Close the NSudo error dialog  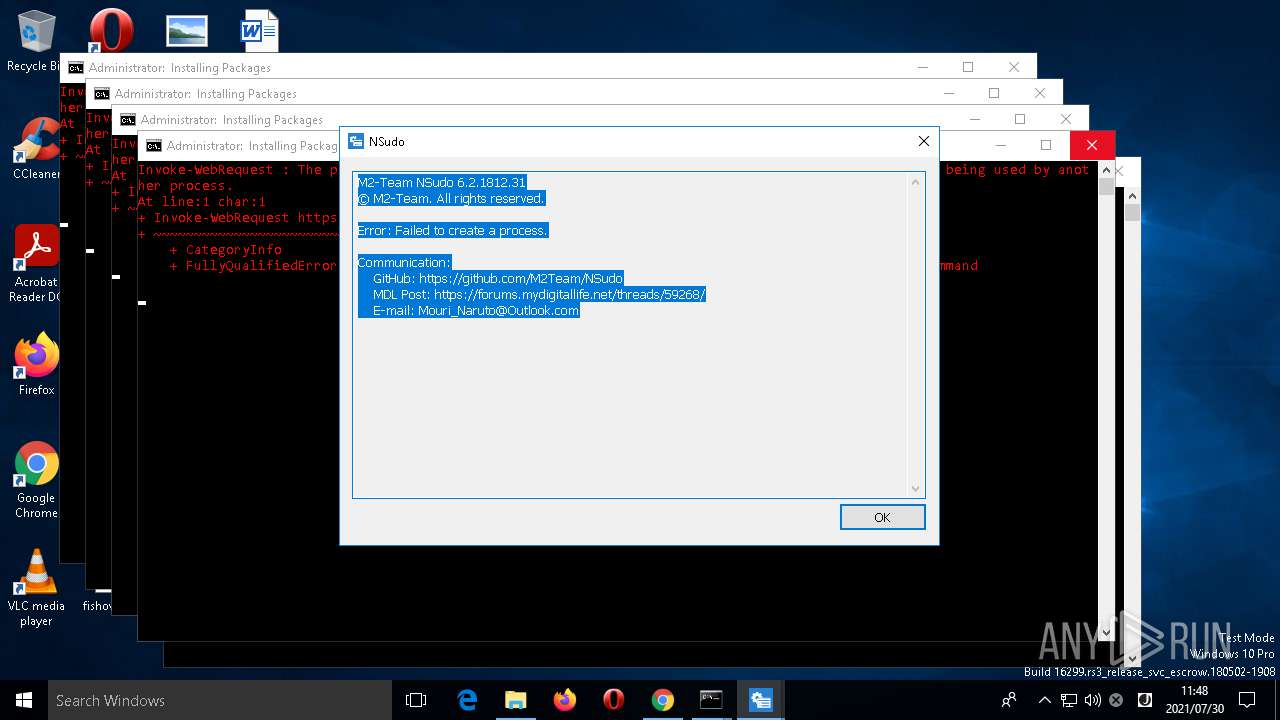click(923, 142)
